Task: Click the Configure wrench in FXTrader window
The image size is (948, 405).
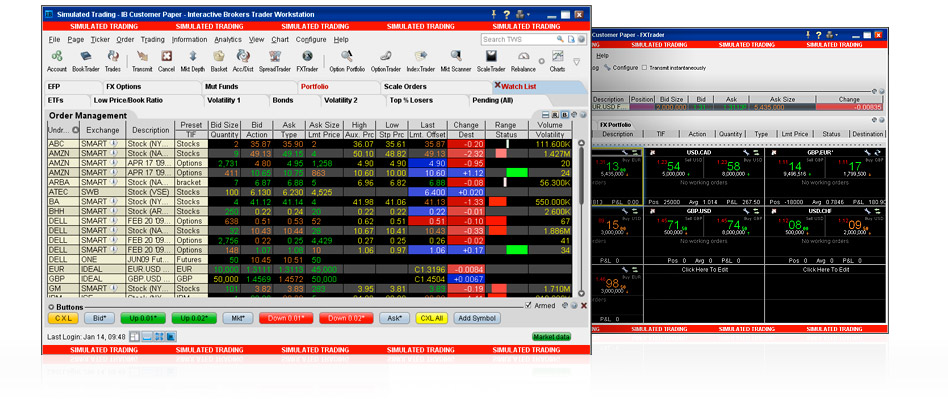Action: click(607, 68)
